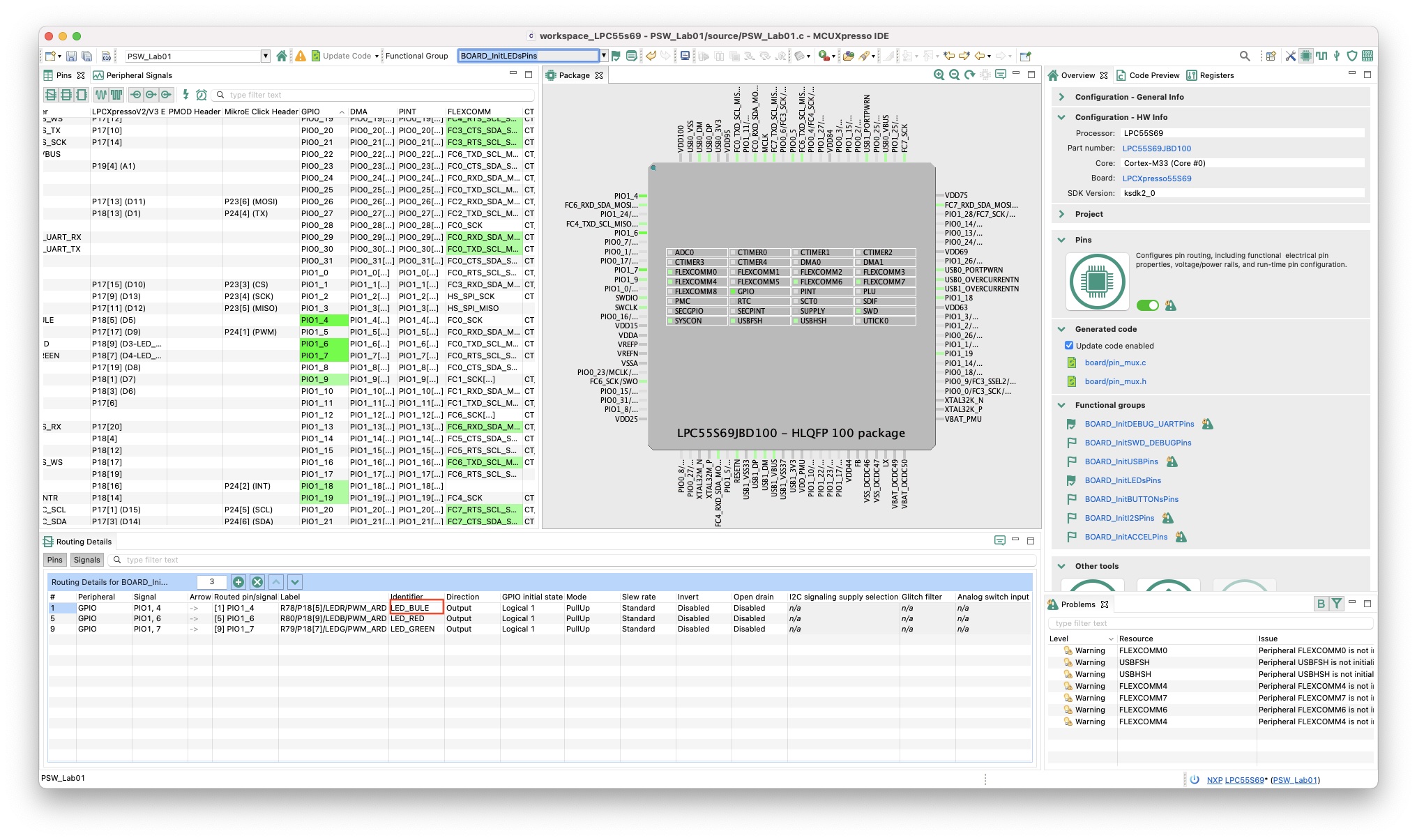Click the Home icon in the toolbar
Image resolution: width=1417 pixels, height=840 pixels.
click(281, 56)
